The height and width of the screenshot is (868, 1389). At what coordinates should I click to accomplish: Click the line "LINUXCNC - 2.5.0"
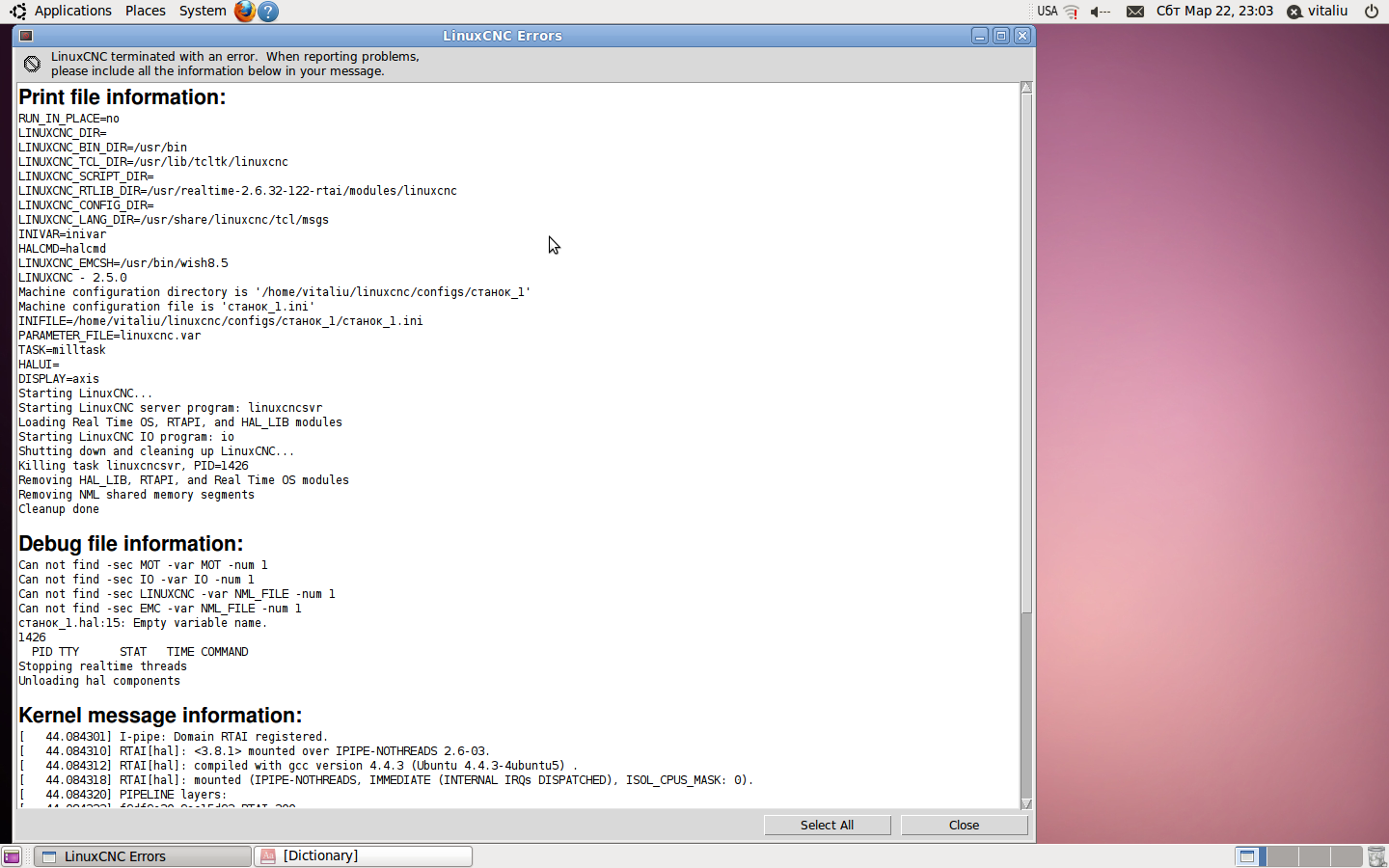coord(72,278)
